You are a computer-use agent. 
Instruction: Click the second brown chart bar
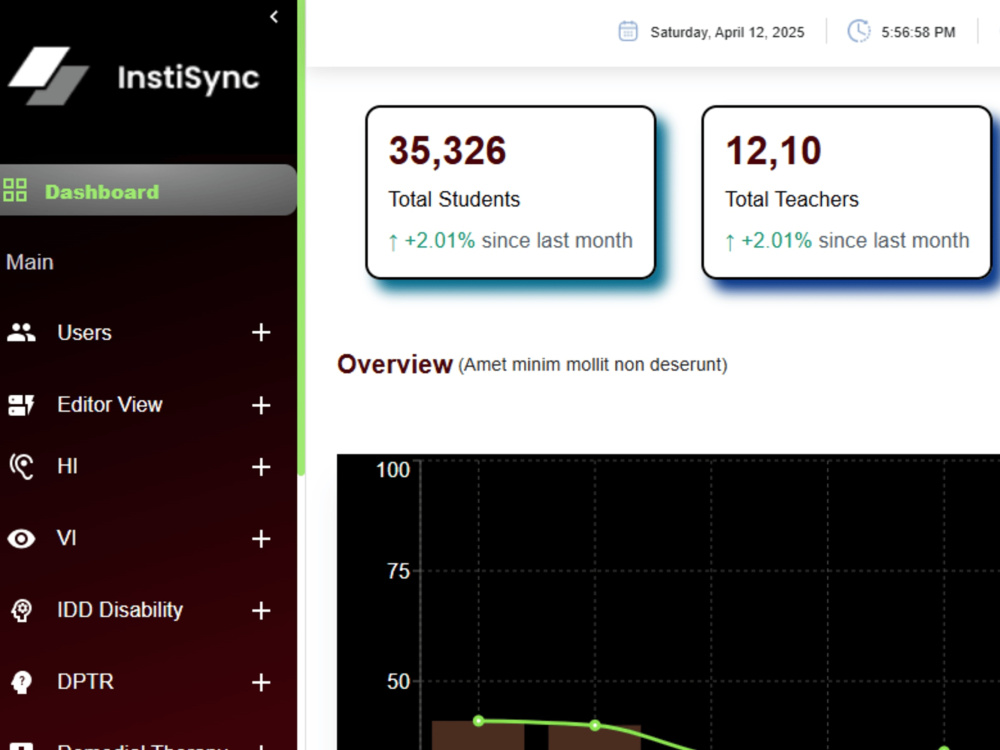tap(594, 737)
